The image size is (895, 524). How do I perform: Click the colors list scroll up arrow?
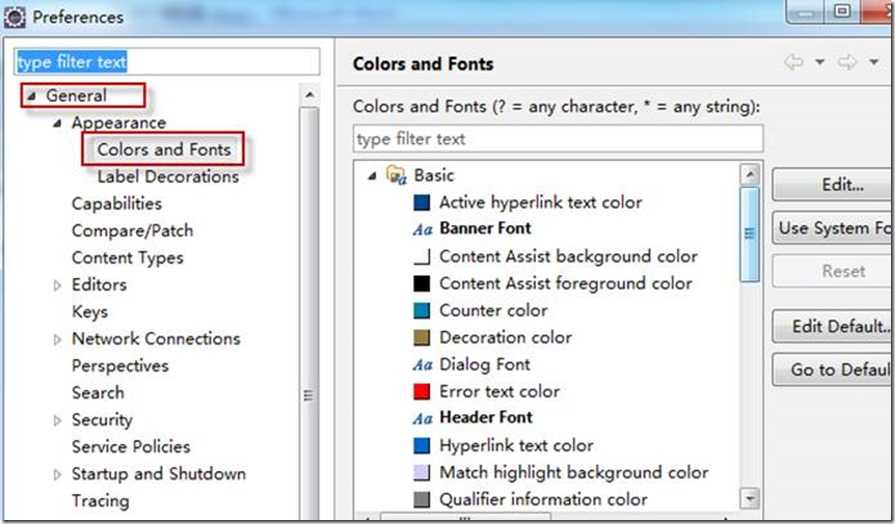pos(749,174)
